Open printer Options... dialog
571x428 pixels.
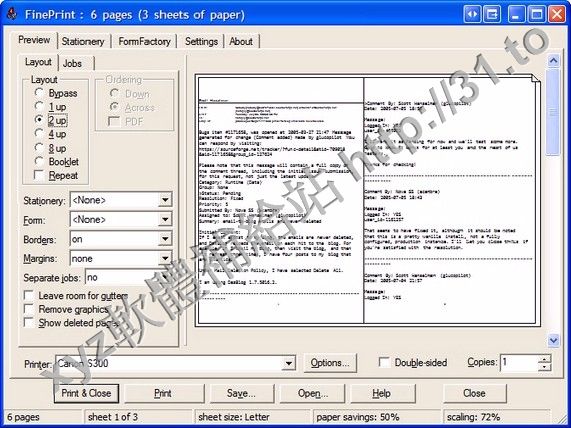pos(330,363)
